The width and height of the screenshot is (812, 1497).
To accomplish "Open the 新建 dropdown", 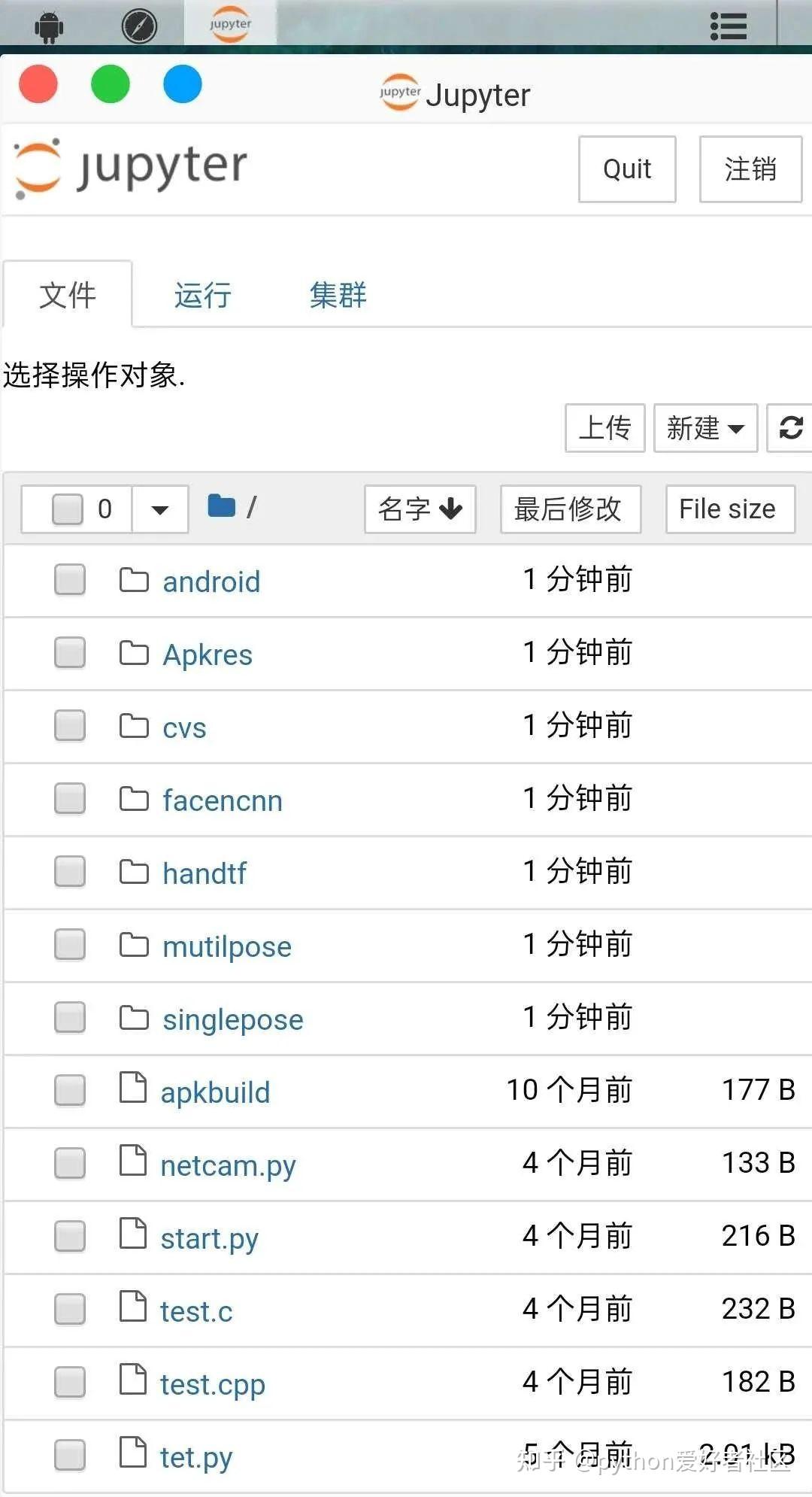I will 704,428.
